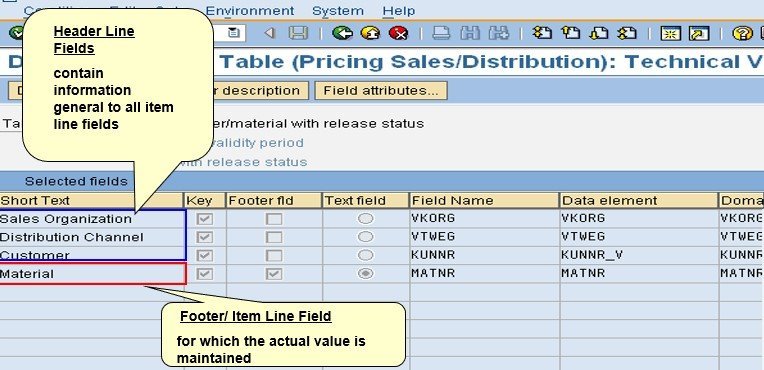Click VKORG in Field Name column
Screen dimensions: 764x370
pyautogui.click(x=433, y=218)
